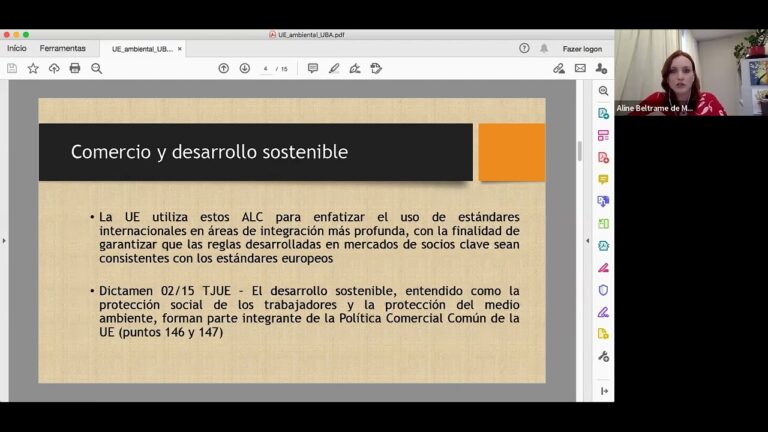Click Fazer logon button
The height and width of the screenshot is (432, 768).
tap(582, 49)
